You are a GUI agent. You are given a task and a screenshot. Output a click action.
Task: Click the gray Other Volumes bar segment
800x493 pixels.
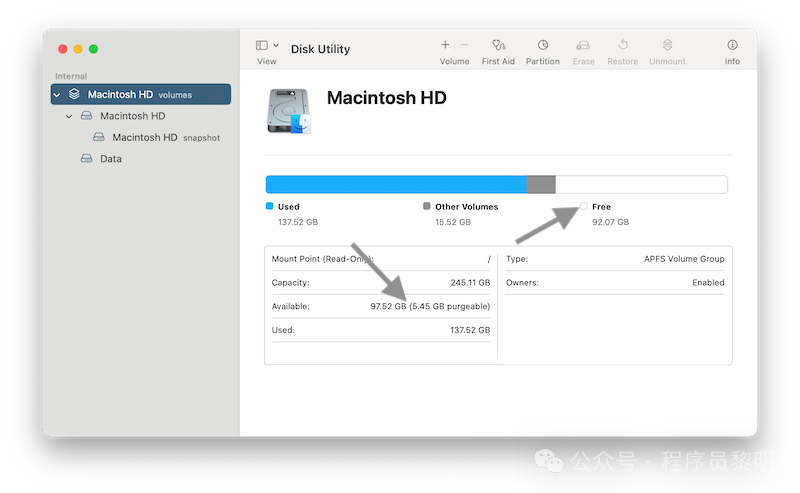tap(541, 184)
